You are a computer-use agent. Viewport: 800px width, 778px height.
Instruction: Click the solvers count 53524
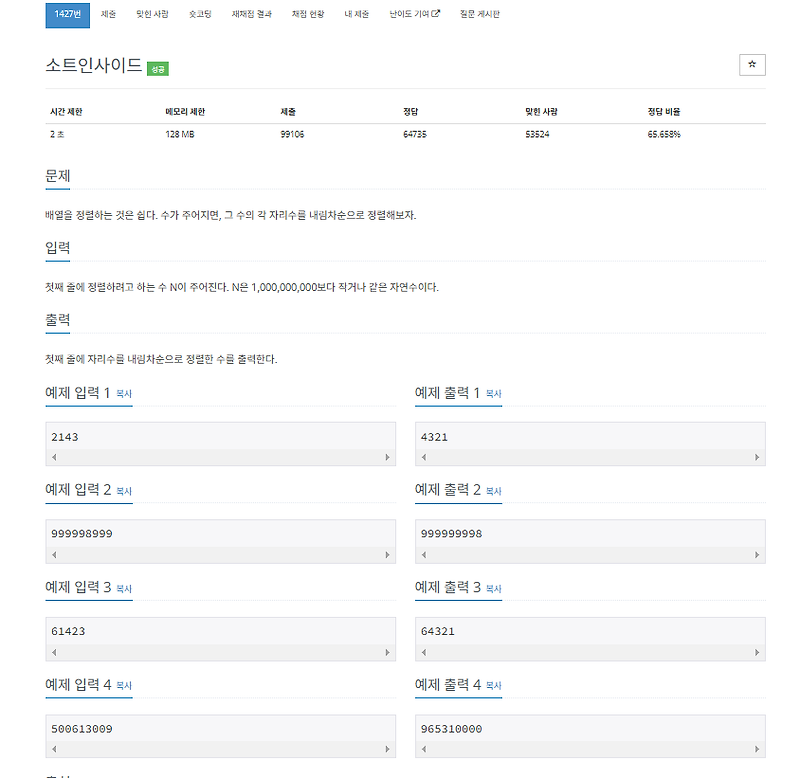[537, 134]
